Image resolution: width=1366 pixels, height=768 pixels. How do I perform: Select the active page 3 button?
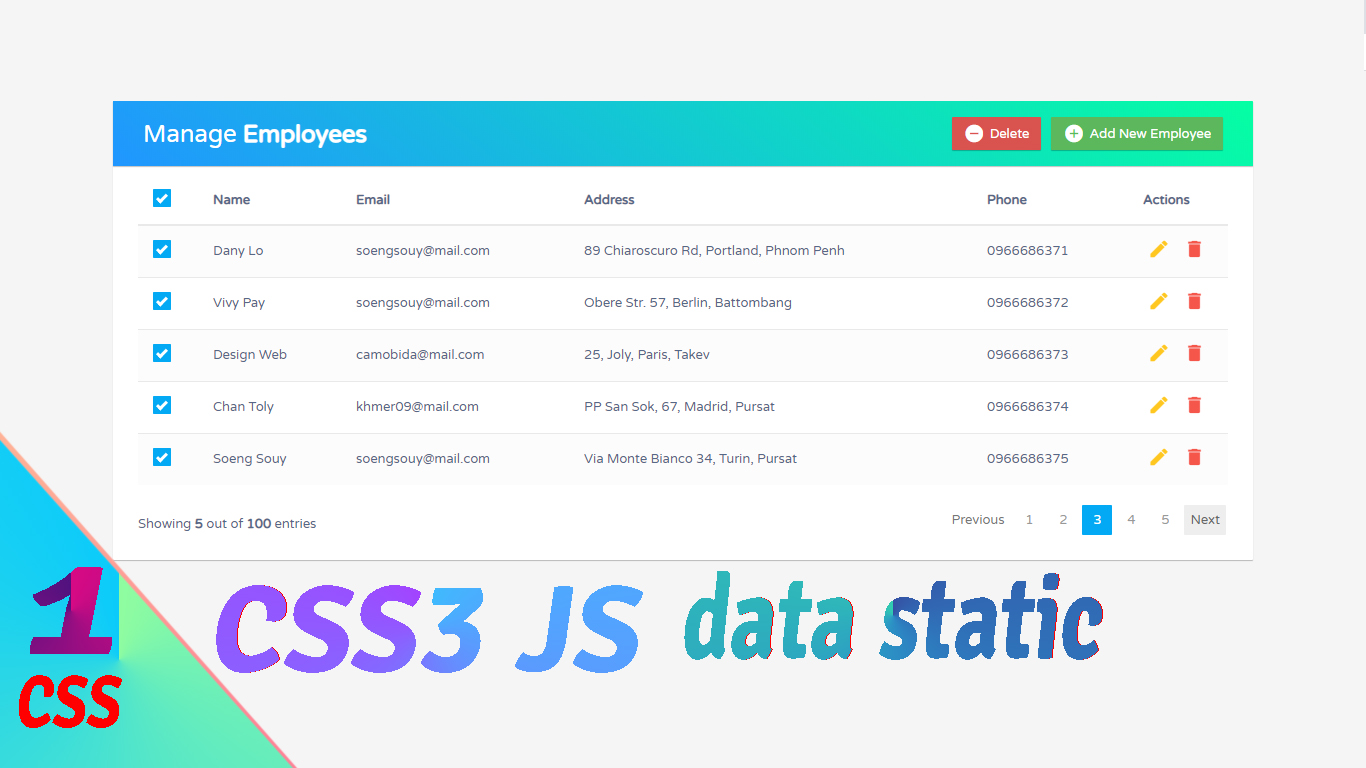click(x=1097, y=519)
